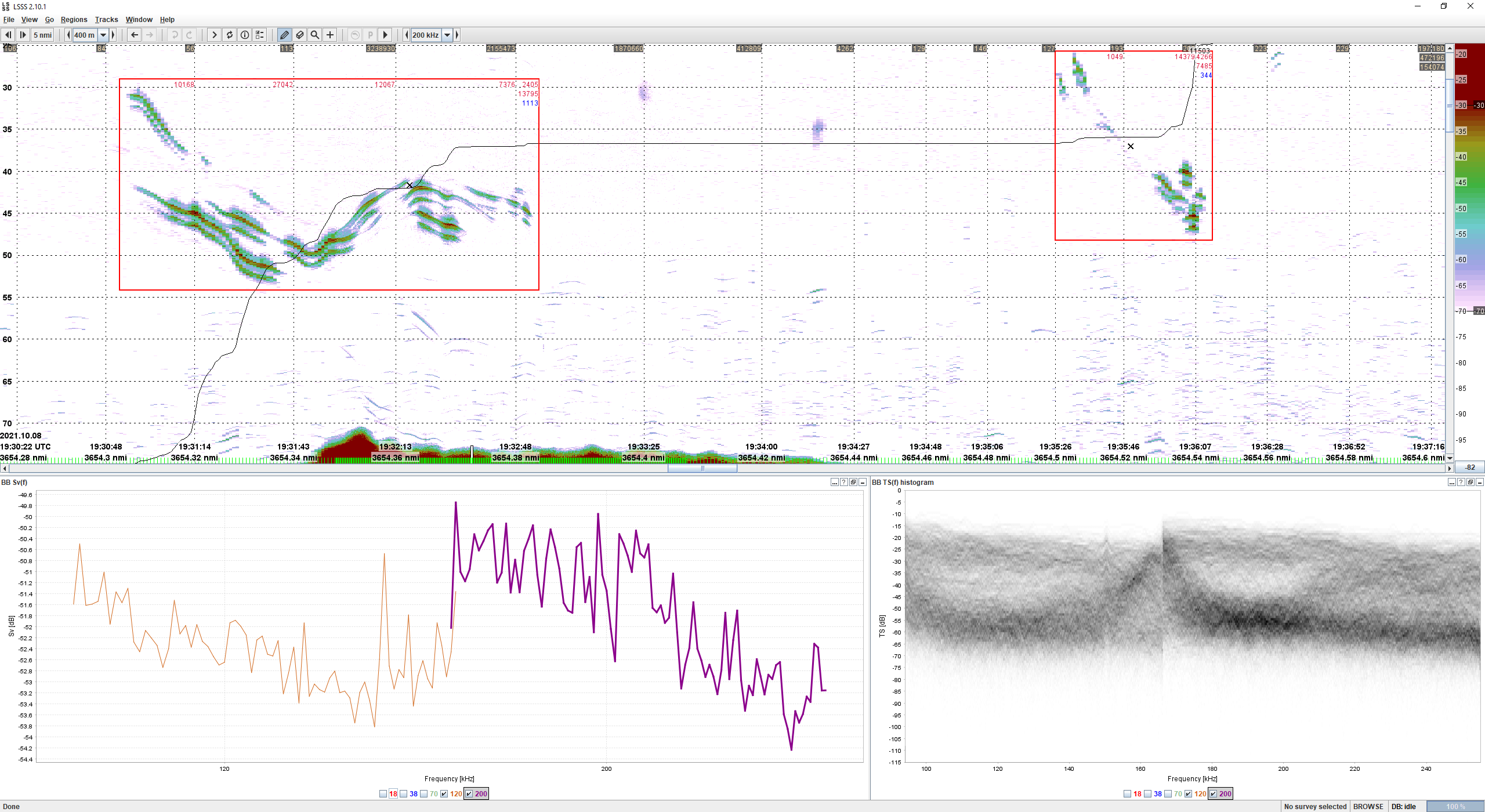Disable the 200 kHz checkbox in histogram panel
This screenshot has width=1485, height=812.
[x=1214, y=793]
